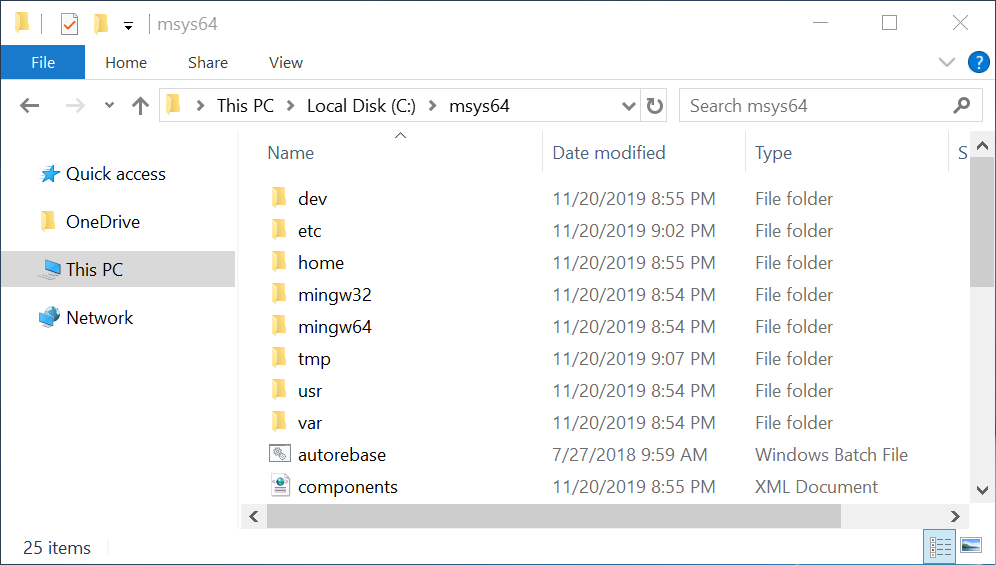Expand the ribbon with the chevron

[x=947, y=62]
